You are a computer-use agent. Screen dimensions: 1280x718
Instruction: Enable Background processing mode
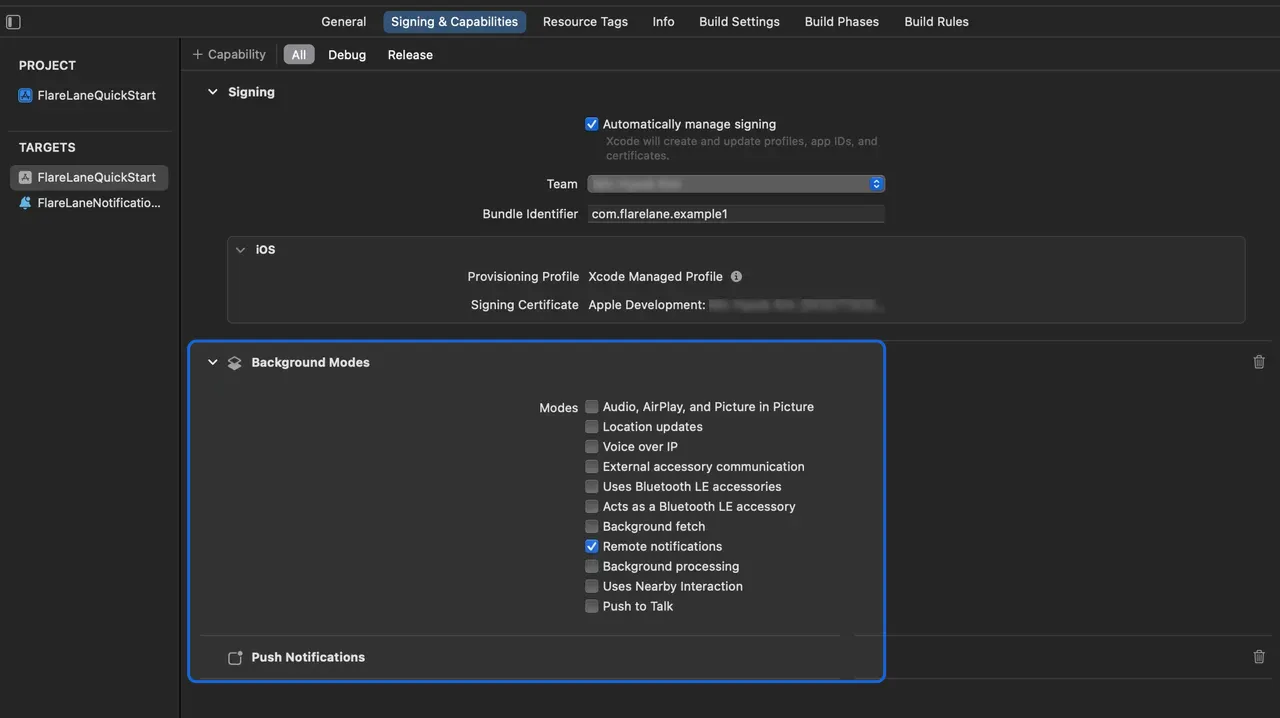point(592,567)
